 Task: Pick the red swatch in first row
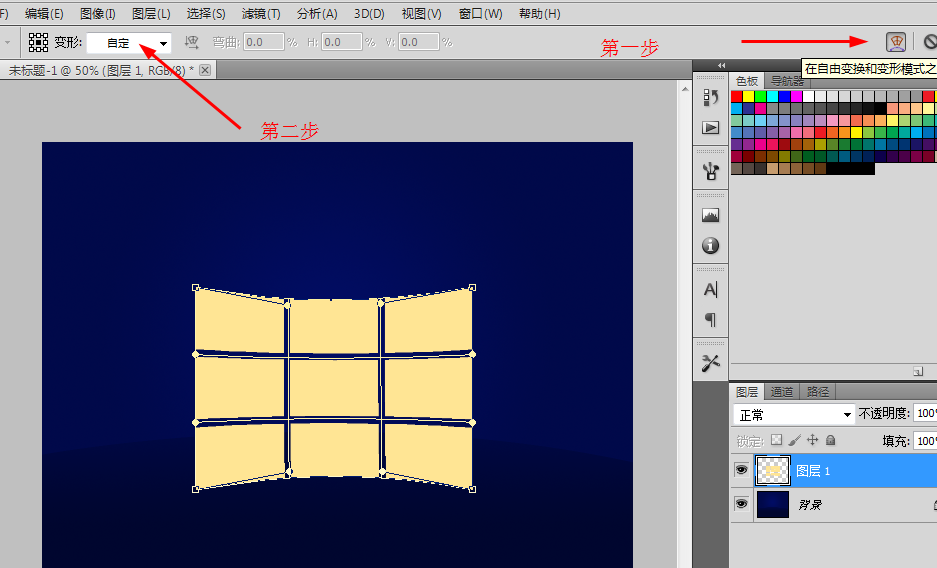point(737,96)
